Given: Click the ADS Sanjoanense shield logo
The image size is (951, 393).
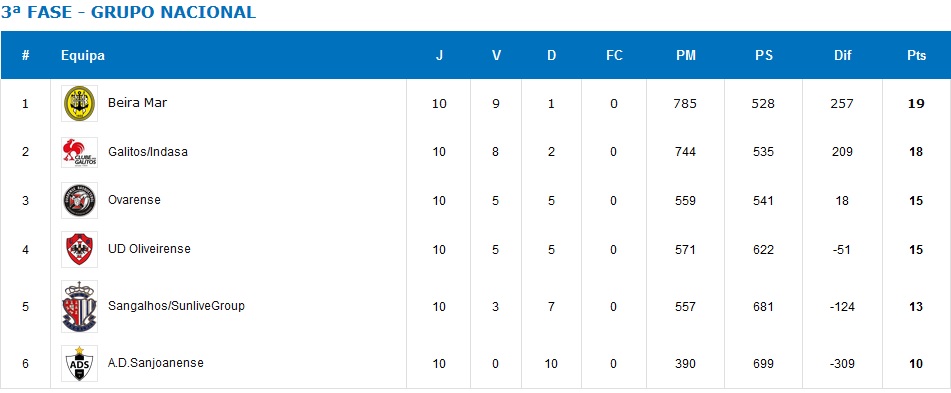Looking at the screenshot, I should [79, 363].
